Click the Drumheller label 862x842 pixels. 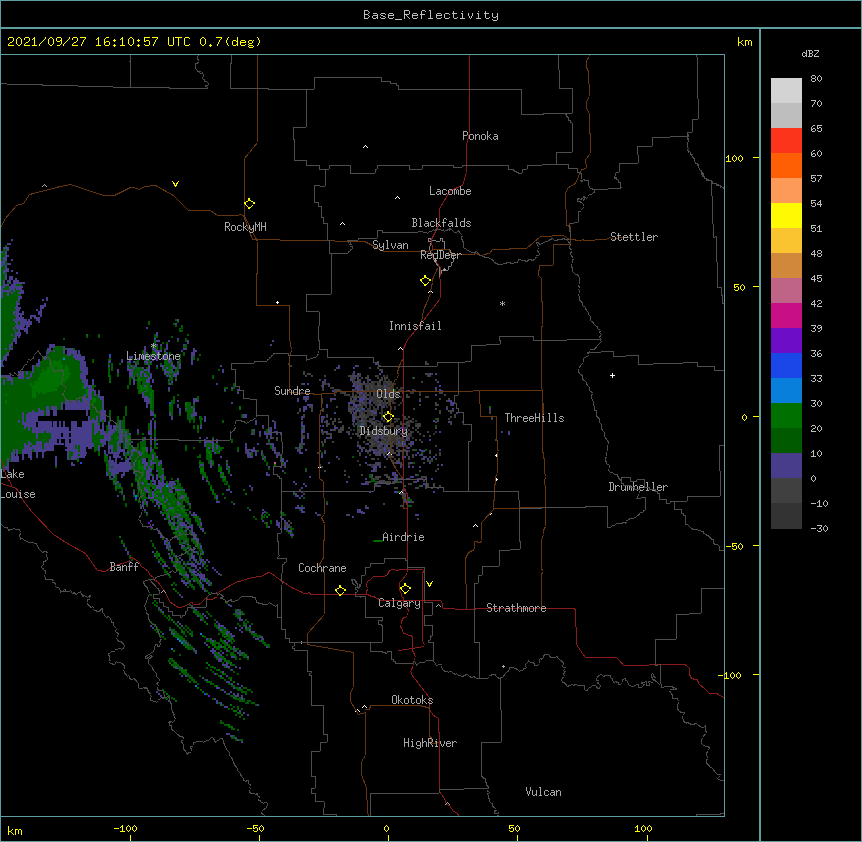pyautogui.click(x=638, y=487)
